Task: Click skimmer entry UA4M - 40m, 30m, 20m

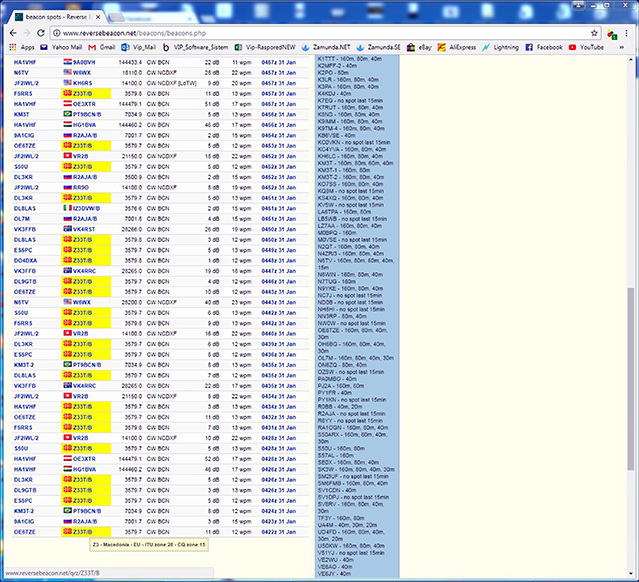Action: tap(347, 525)
